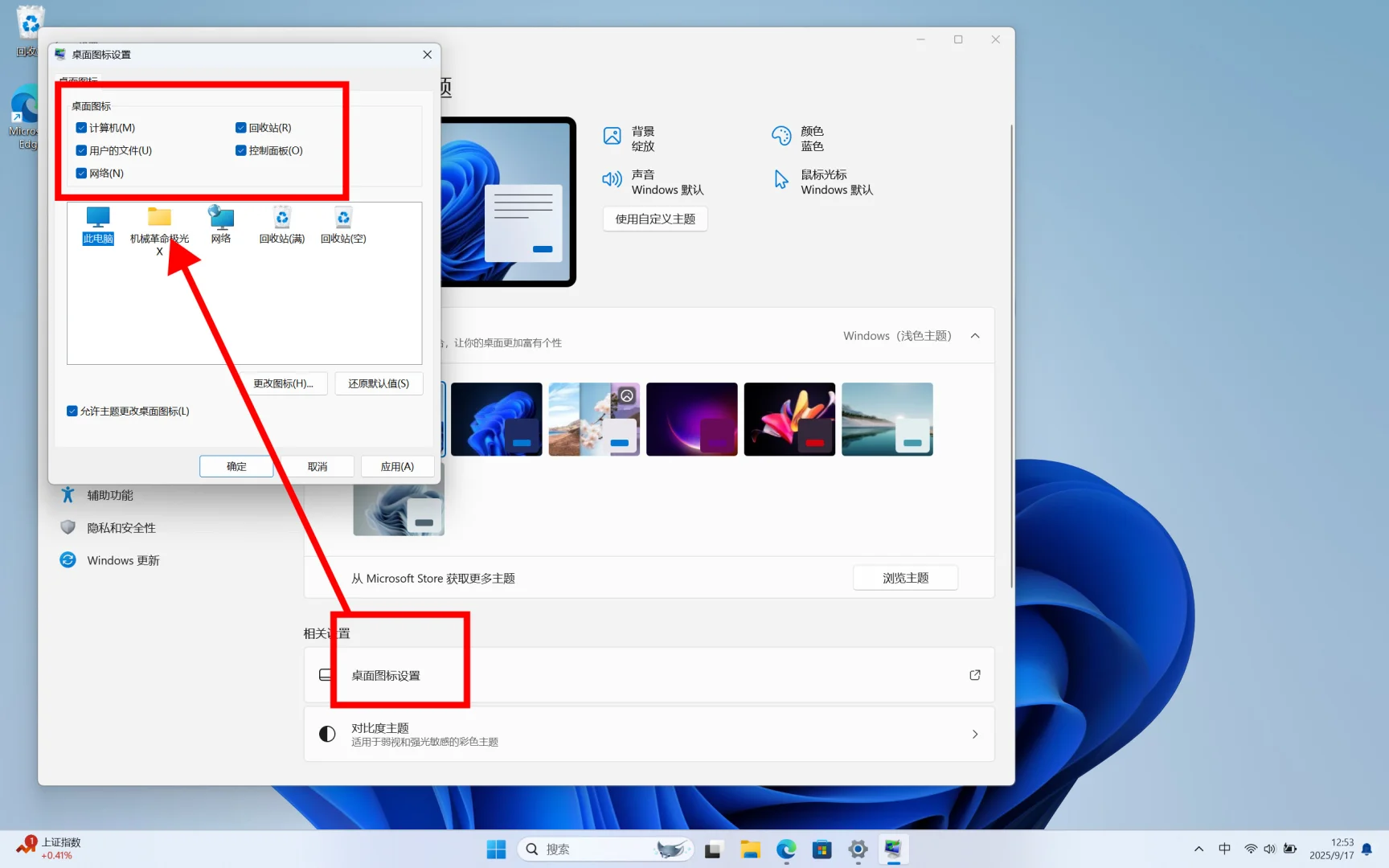Select the colorful flower dark theme thumbnail

[x=789, y=420]
